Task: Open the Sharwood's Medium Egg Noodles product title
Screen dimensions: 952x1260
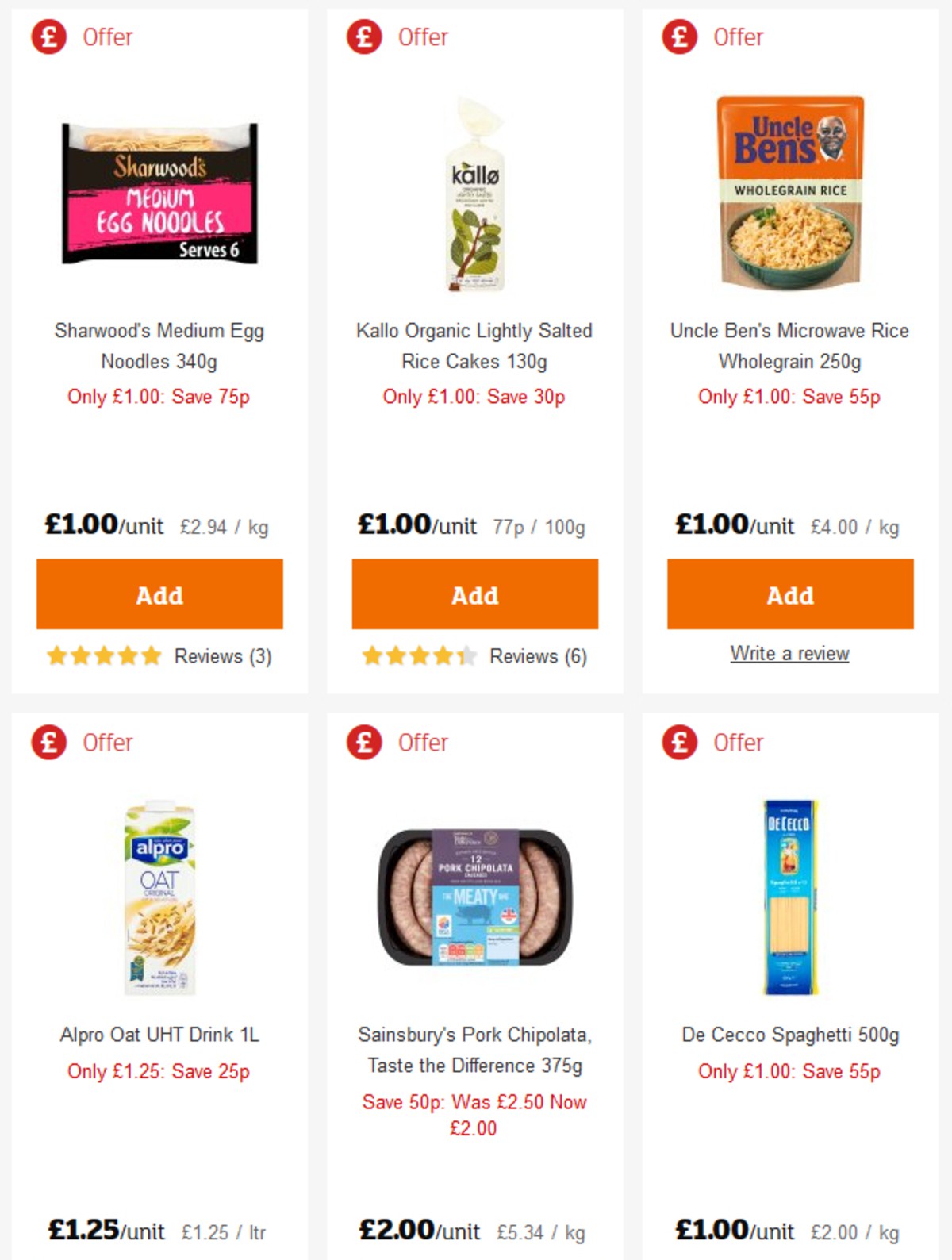Action: tap(159, 347)
